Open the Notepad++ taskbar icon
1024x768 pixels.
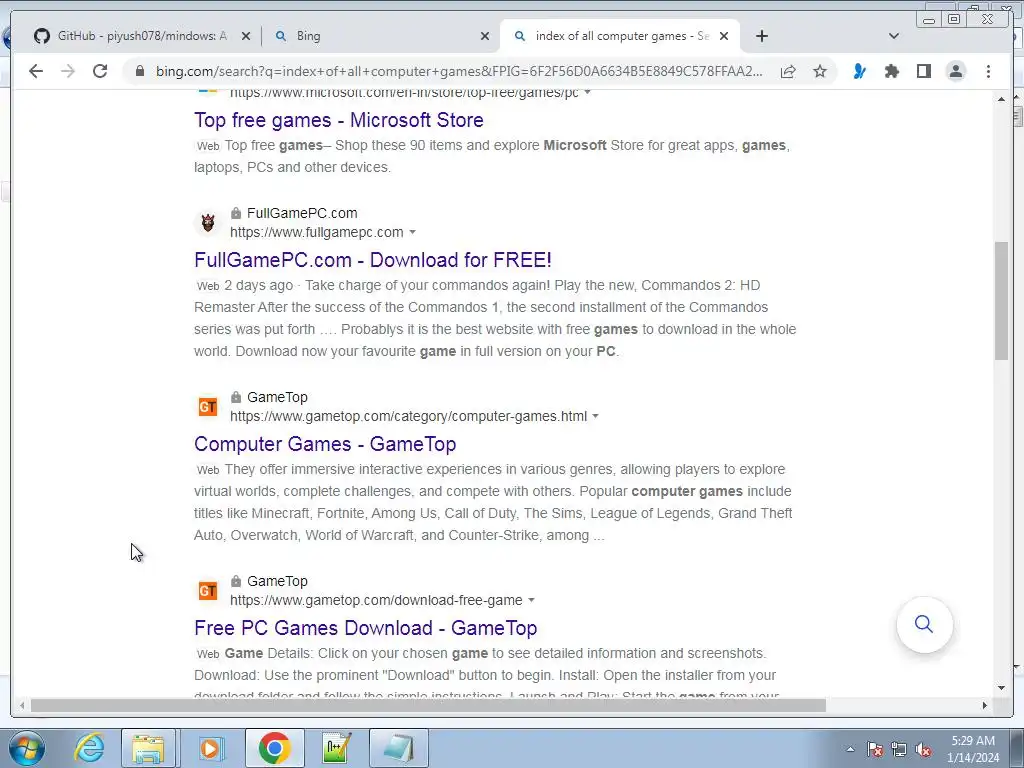(x=336, y=748)
